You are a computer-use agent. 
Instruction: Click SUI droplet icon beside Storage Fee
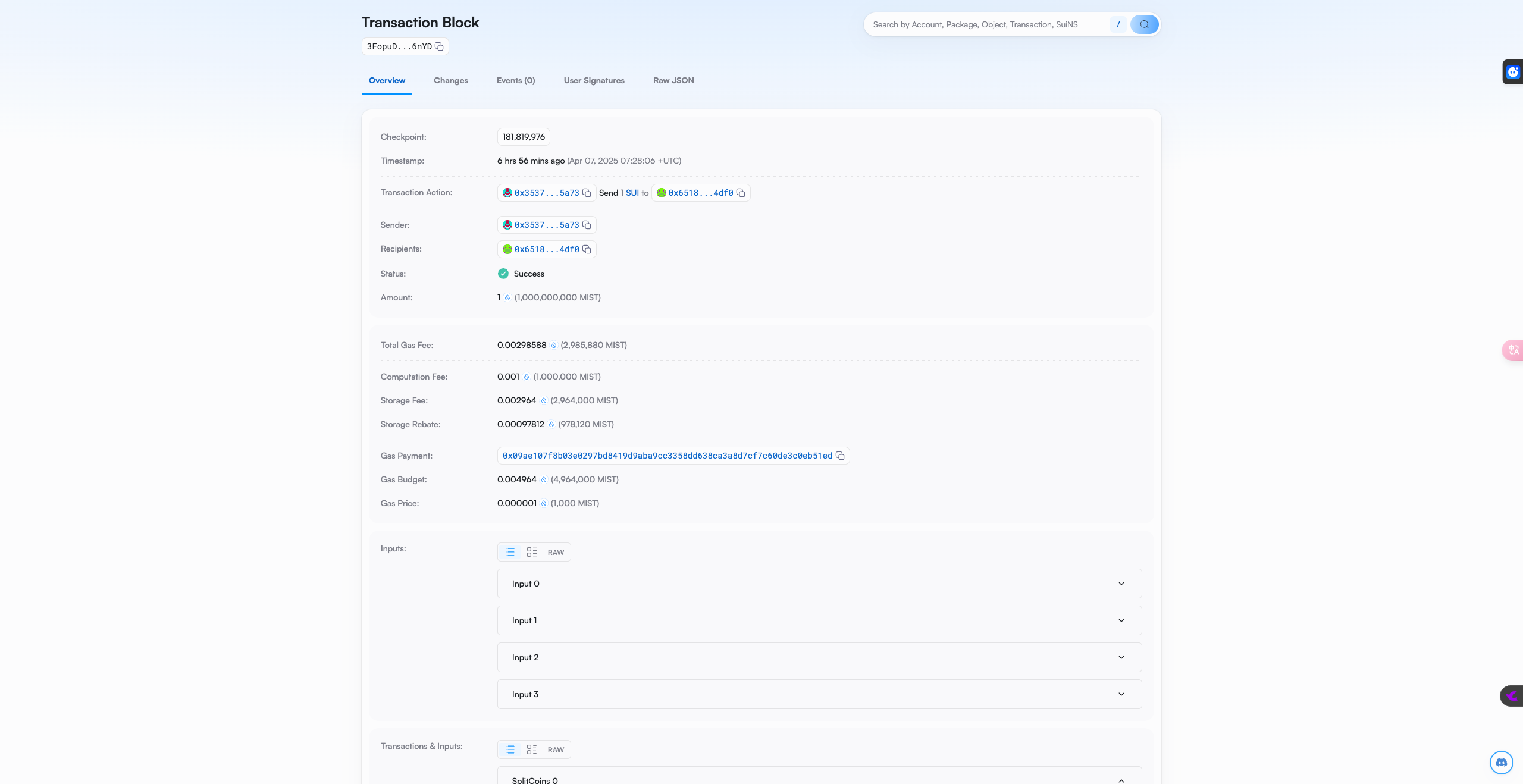(x=544, y=401)
